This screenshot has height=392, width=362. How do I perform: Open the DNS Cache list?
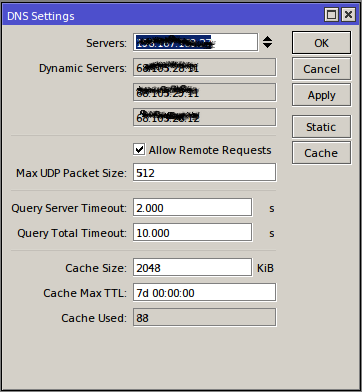(321, 153)
